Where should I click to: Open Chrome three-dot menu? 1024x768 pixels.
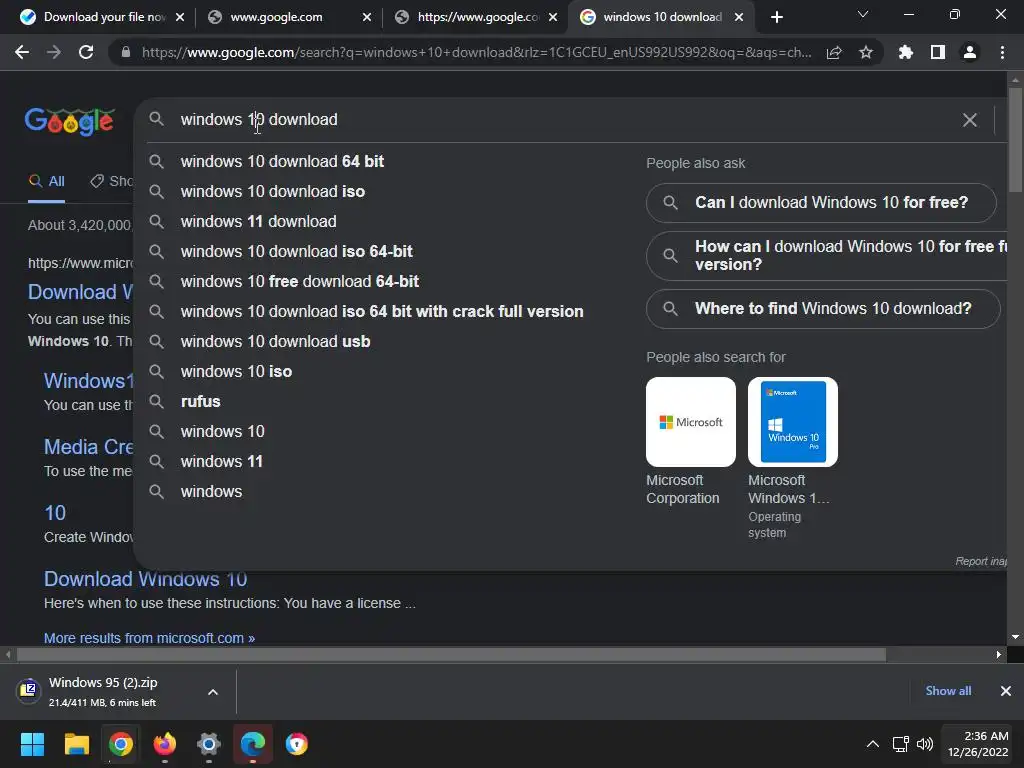(x=1002, y=52)
